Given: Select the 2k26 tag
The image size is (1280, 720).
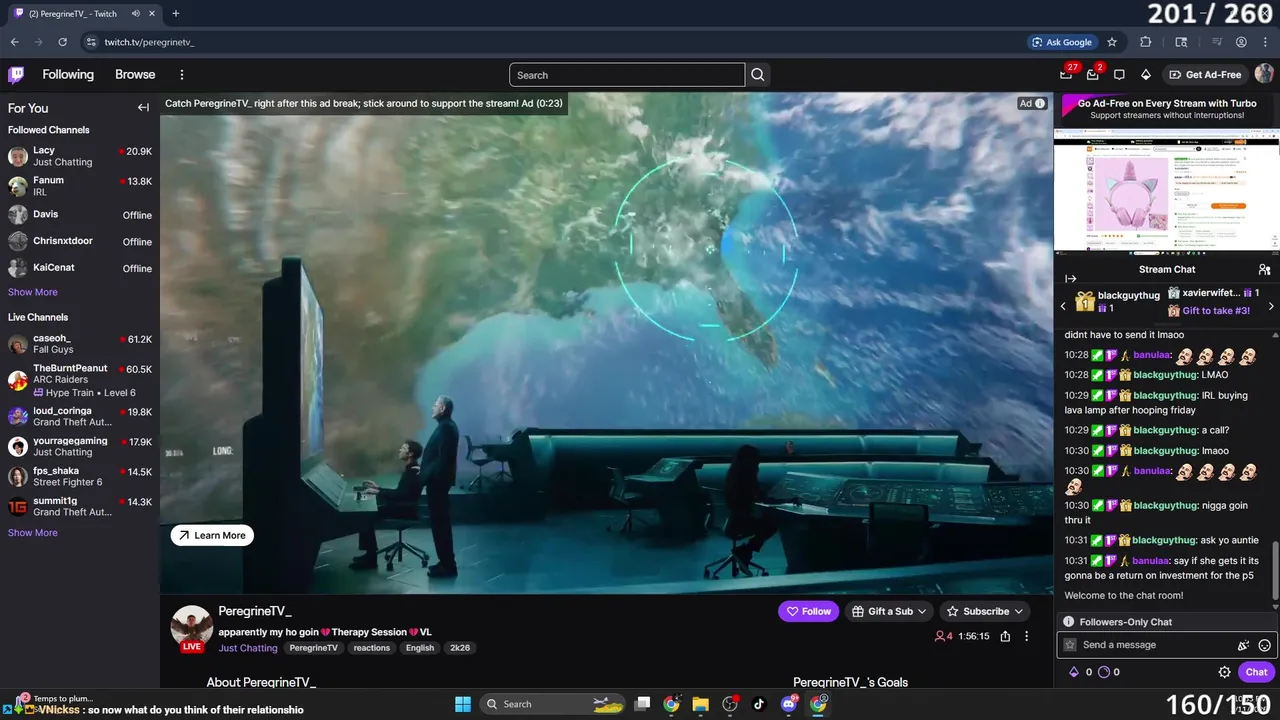Looking at the screenshot, I should tap(460, 648).
